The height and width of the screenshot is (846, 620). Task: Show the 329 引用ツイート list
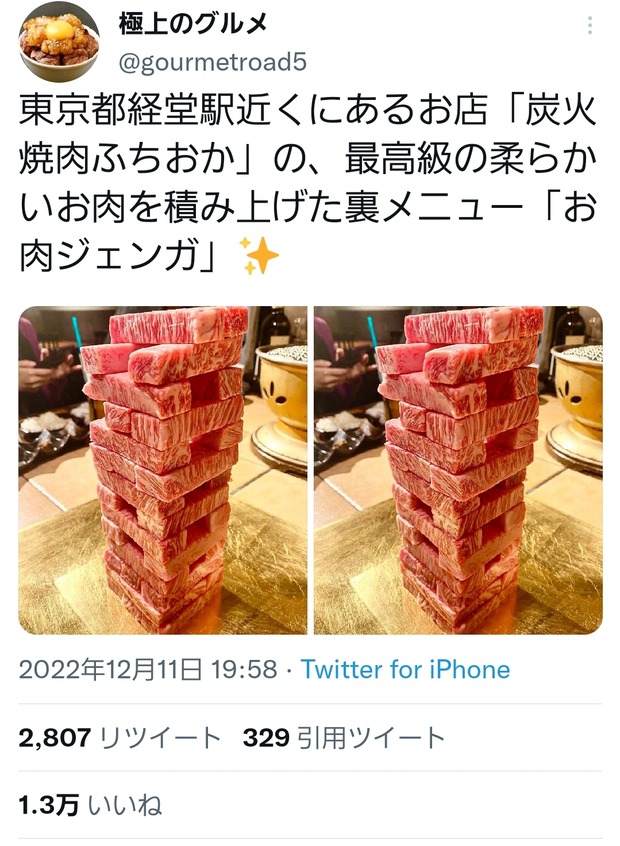tap(344, 738)
